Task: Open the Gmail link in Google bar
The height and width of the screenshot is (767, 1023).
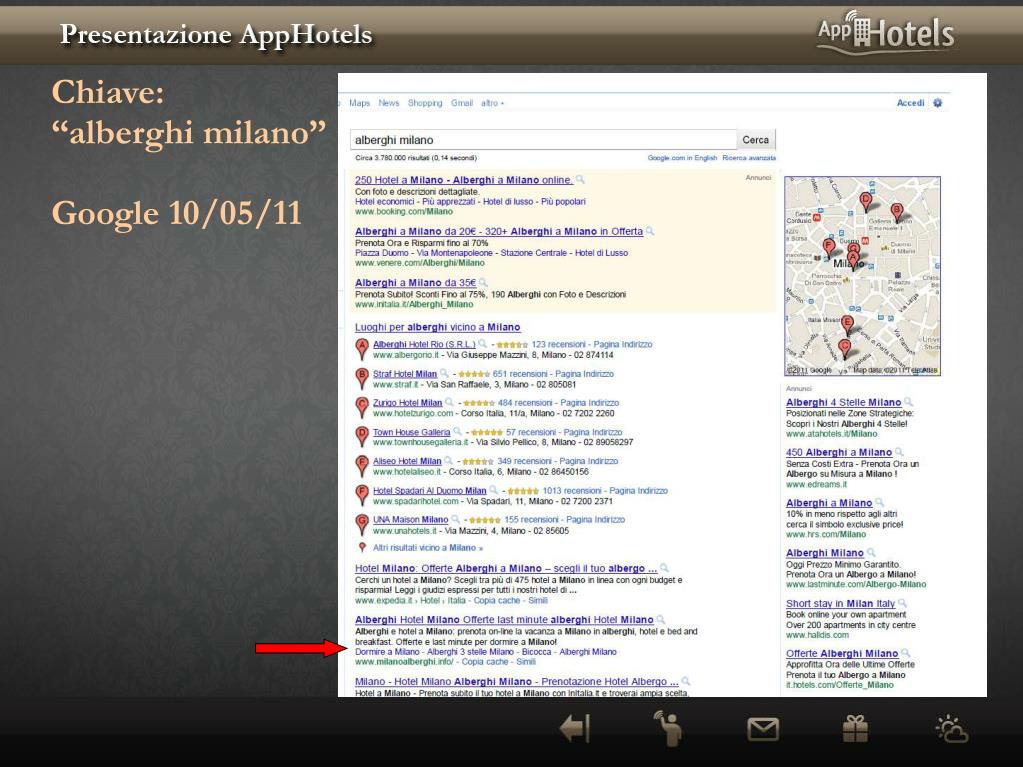Action: 462,103
